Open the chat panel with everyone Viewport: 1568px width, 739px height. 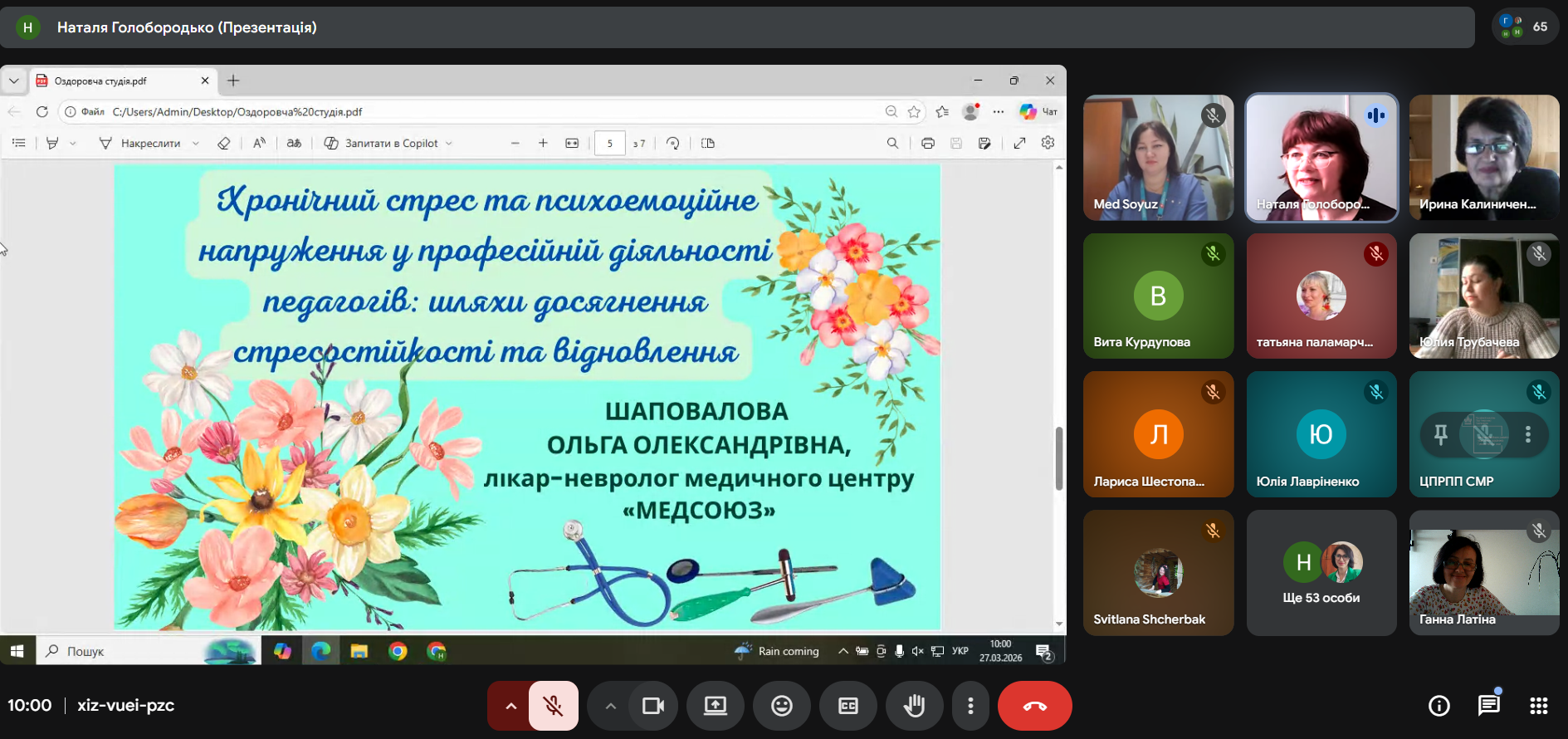tap(1488, 706)
